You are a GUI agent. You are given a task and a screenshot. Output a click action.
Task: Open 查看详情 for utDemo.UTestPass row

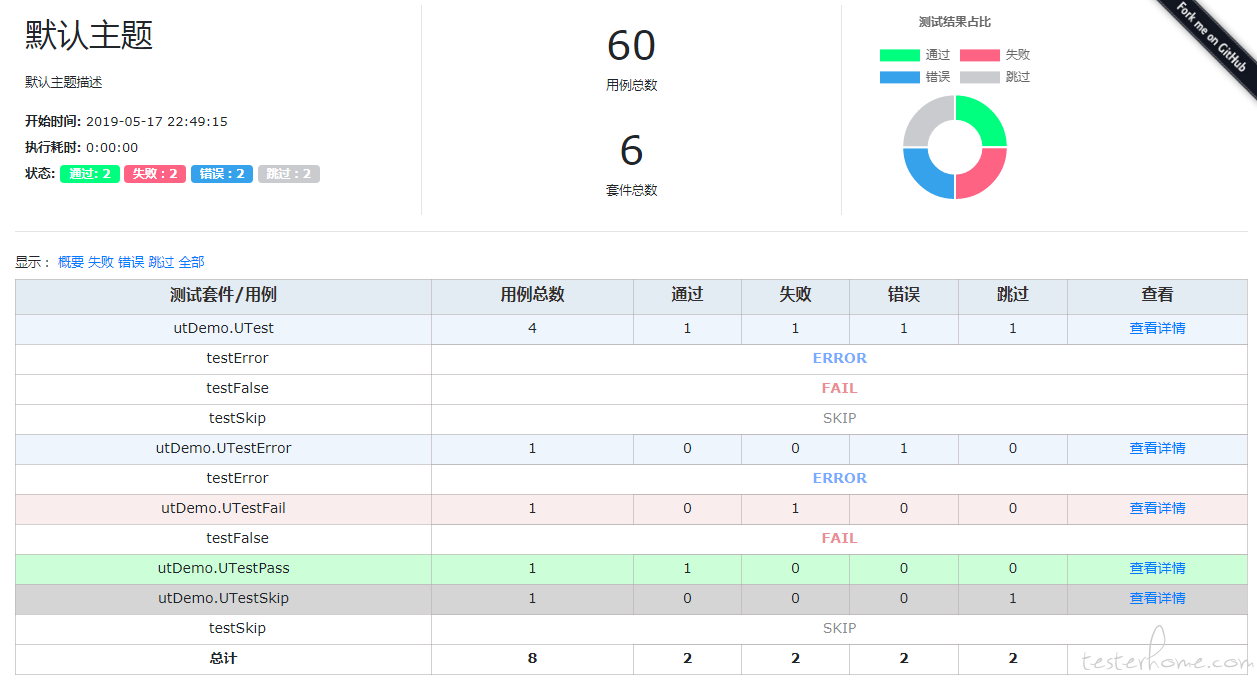point(1157,568)
